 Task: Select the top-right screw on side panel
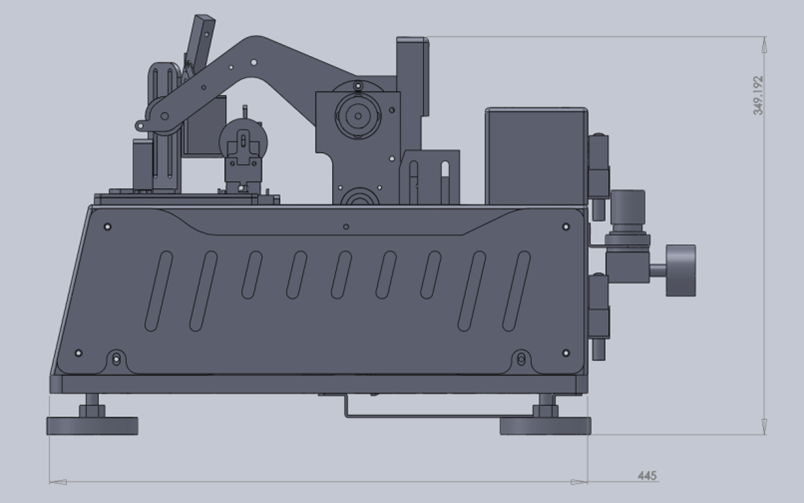coord(567,227)
